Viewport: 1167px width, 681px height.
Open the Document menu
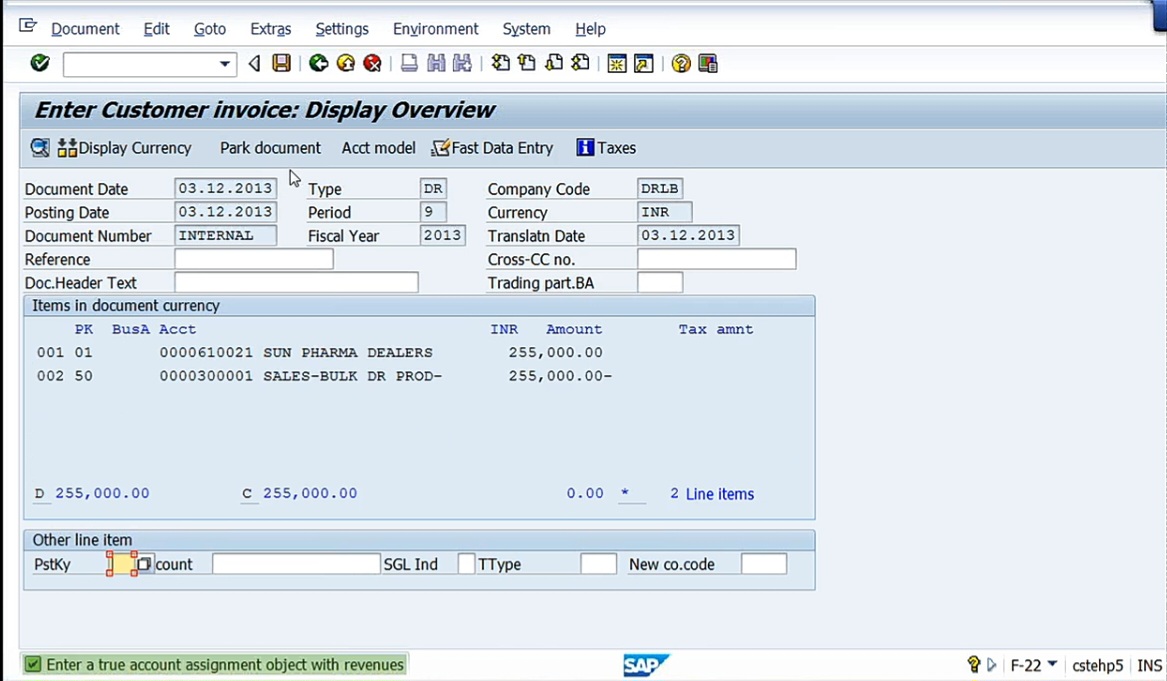pos(85,29)
